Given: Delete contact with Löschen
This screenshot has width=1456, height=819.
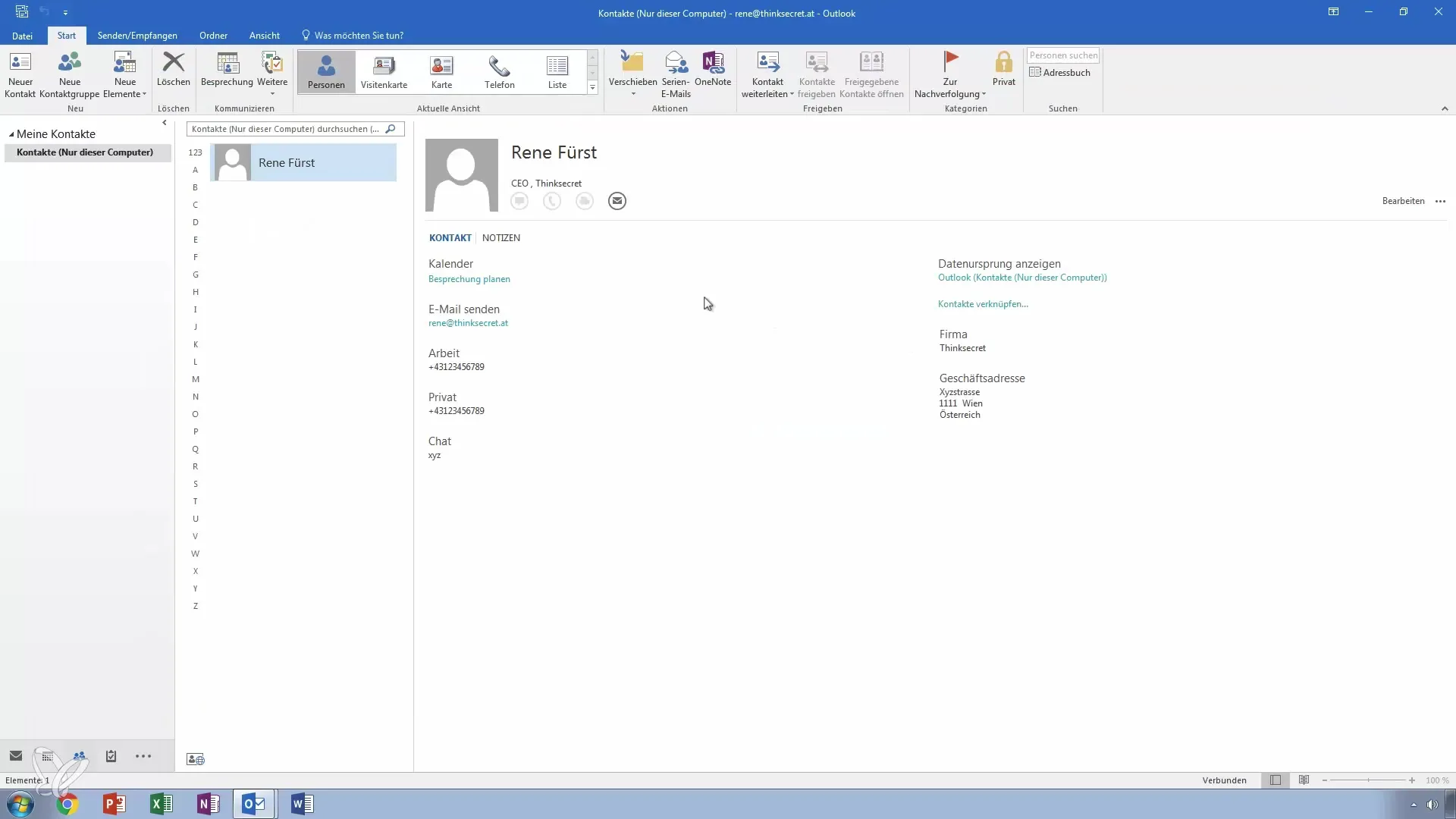Looking at the screenshot, I should click(174, 69).
